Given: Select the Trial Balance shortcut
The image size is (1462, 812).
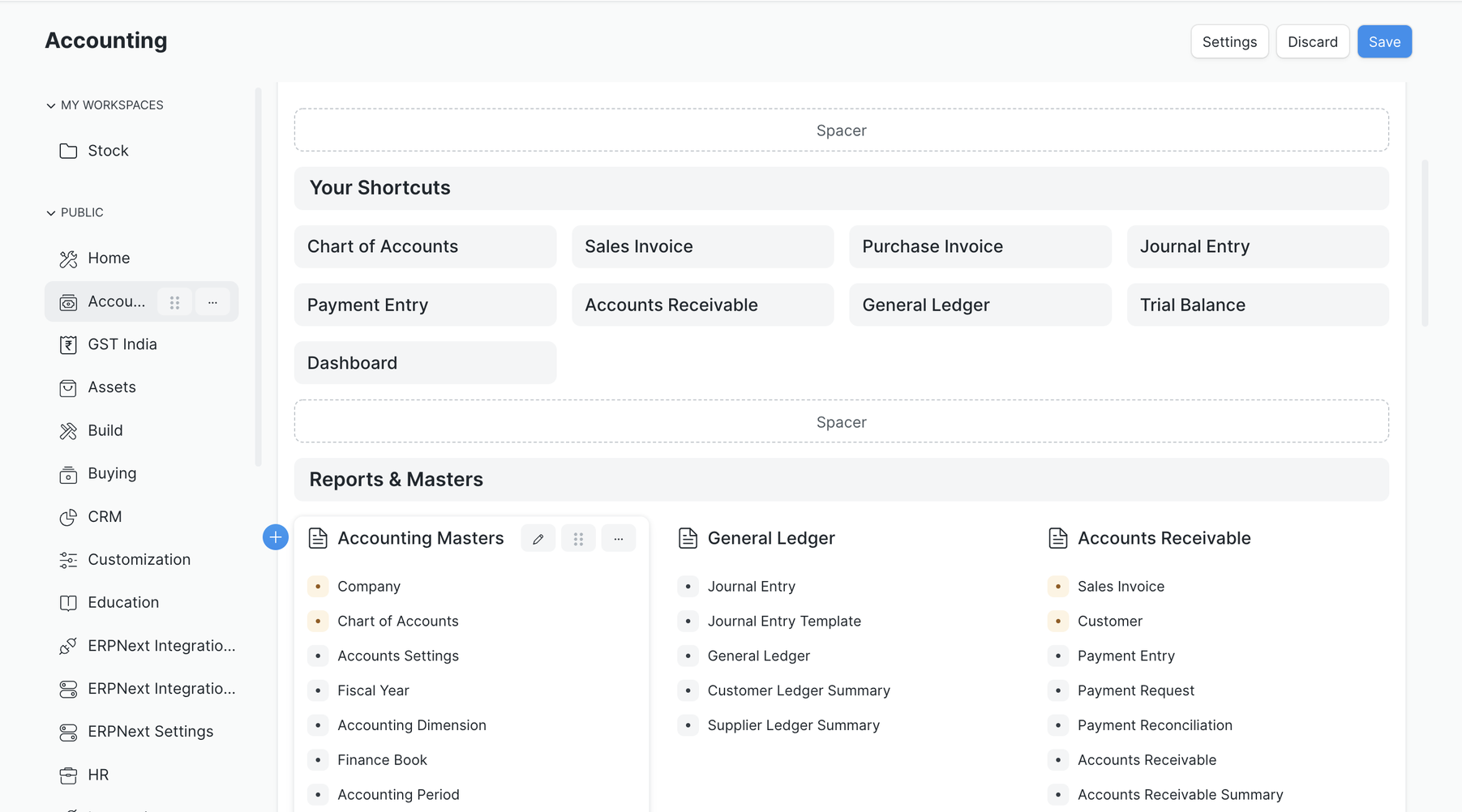Looking at the screenshot, I should [1257, 305].
